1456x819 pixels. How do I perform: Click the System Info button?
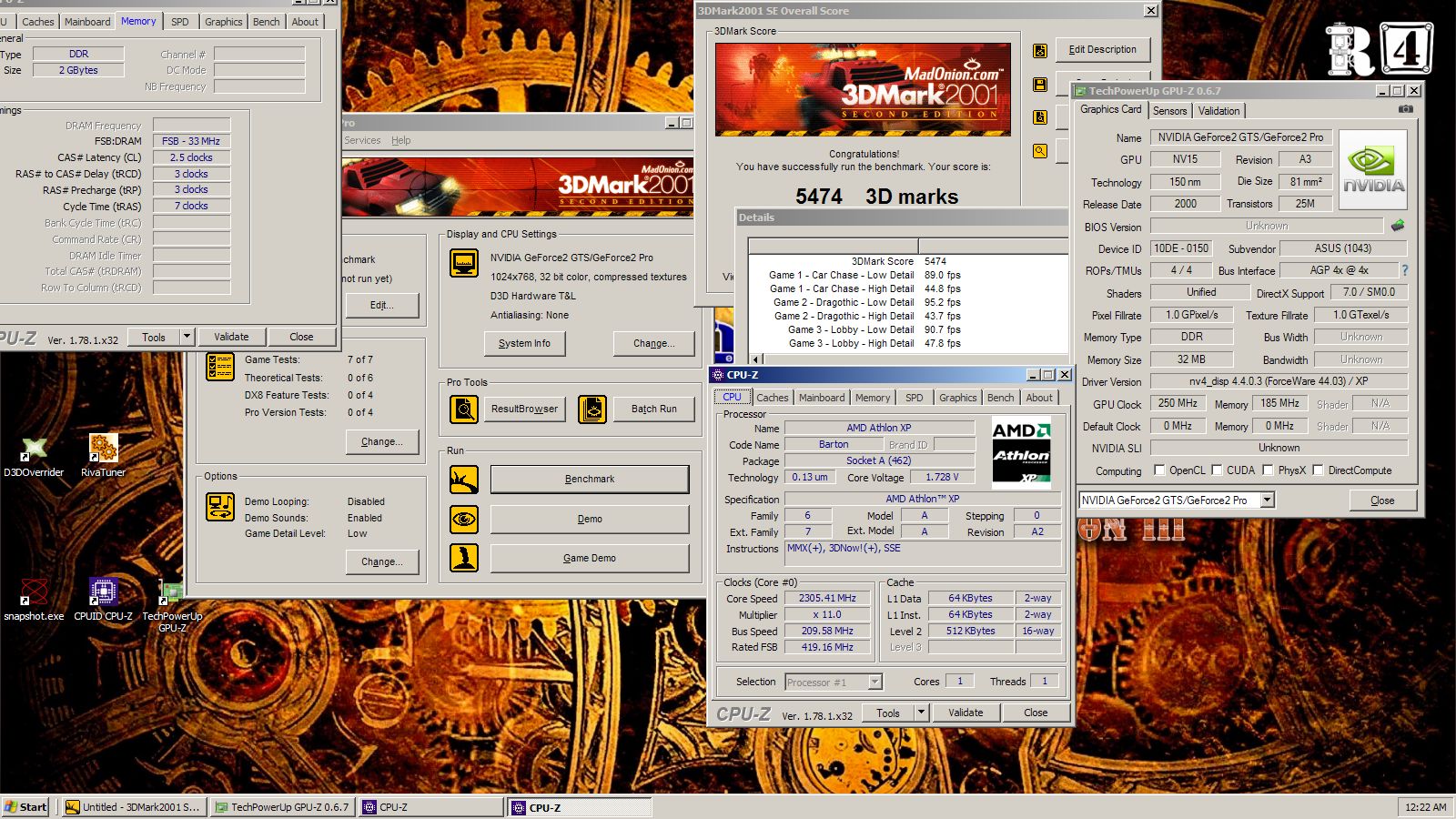524,343
